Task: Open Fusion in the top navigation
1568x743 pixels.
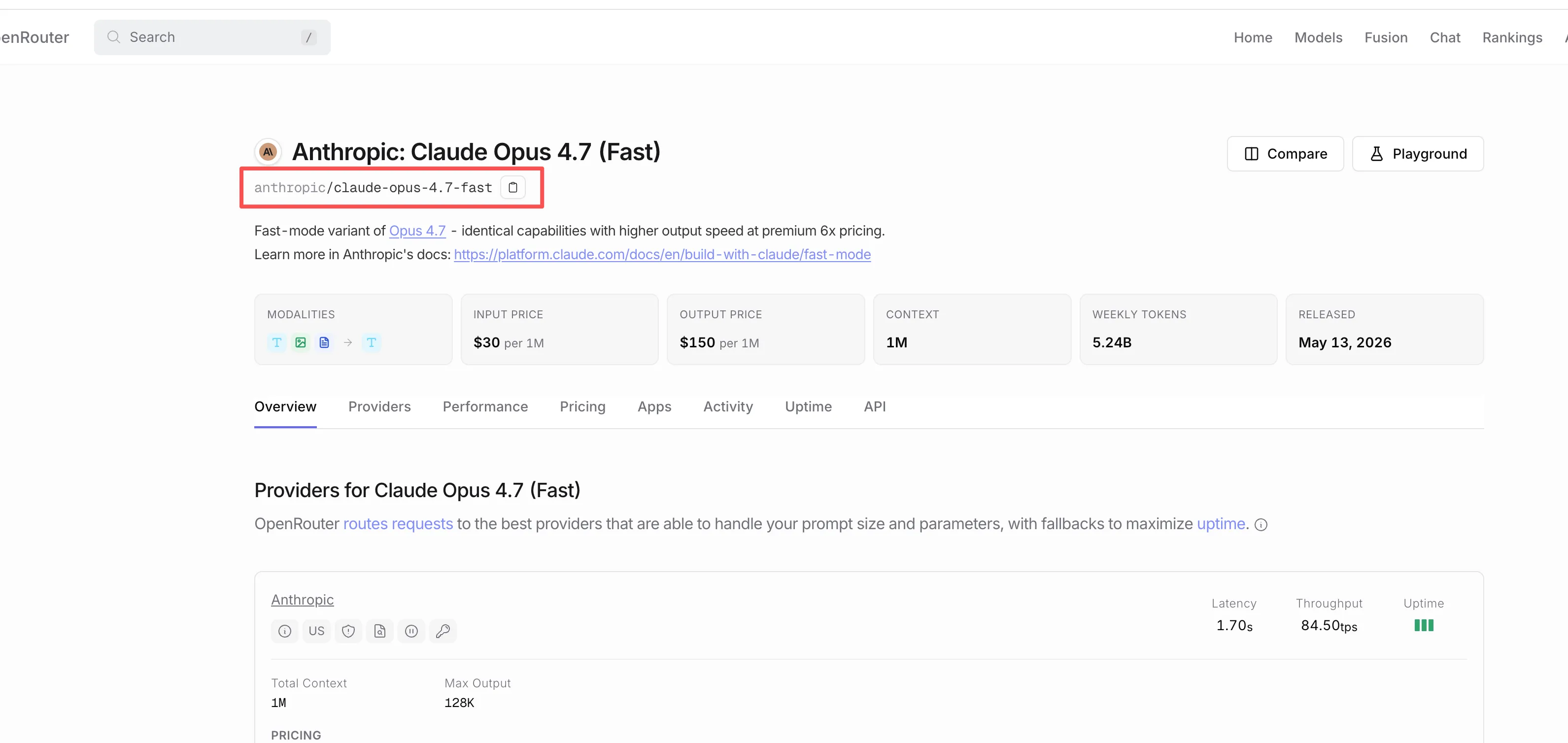Action: click(1386, 38)
